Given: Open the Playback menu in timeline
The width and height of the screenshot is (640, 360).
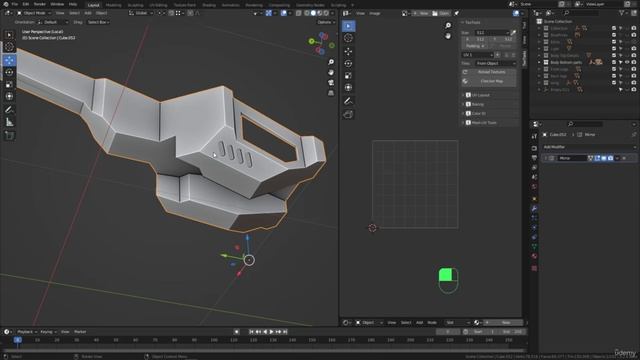Looking at the screenshot, I should pyautogui.click(x=27, y=332).
